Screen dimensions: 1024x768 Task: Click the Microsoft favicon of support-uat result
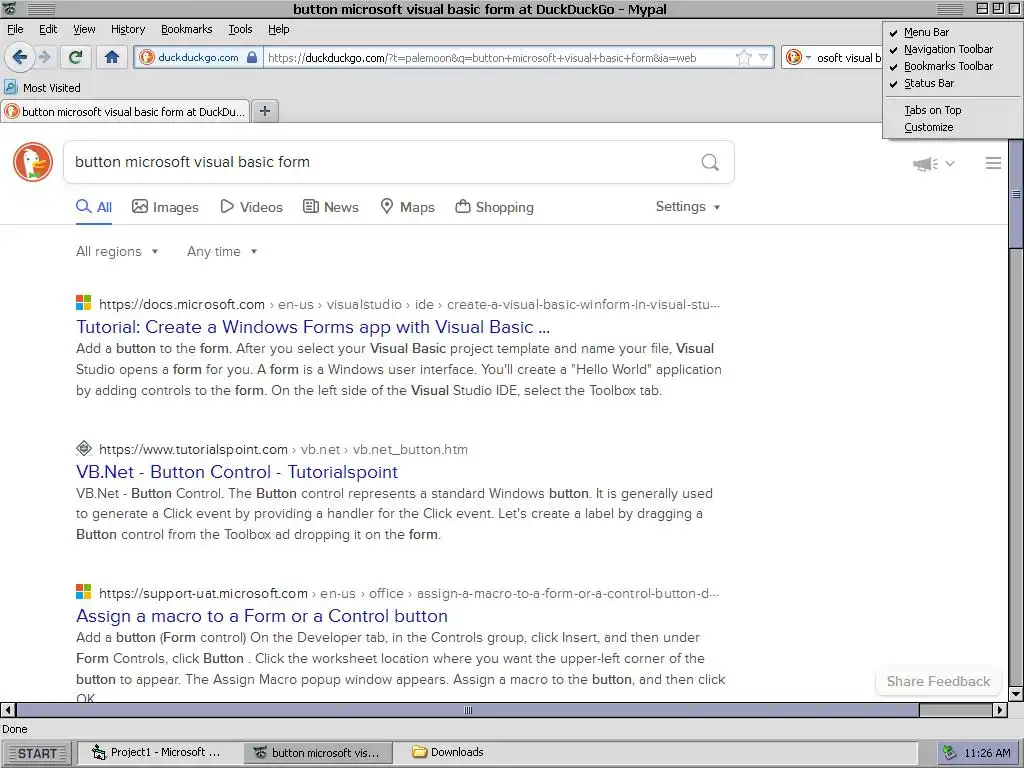tap(84, 592)
